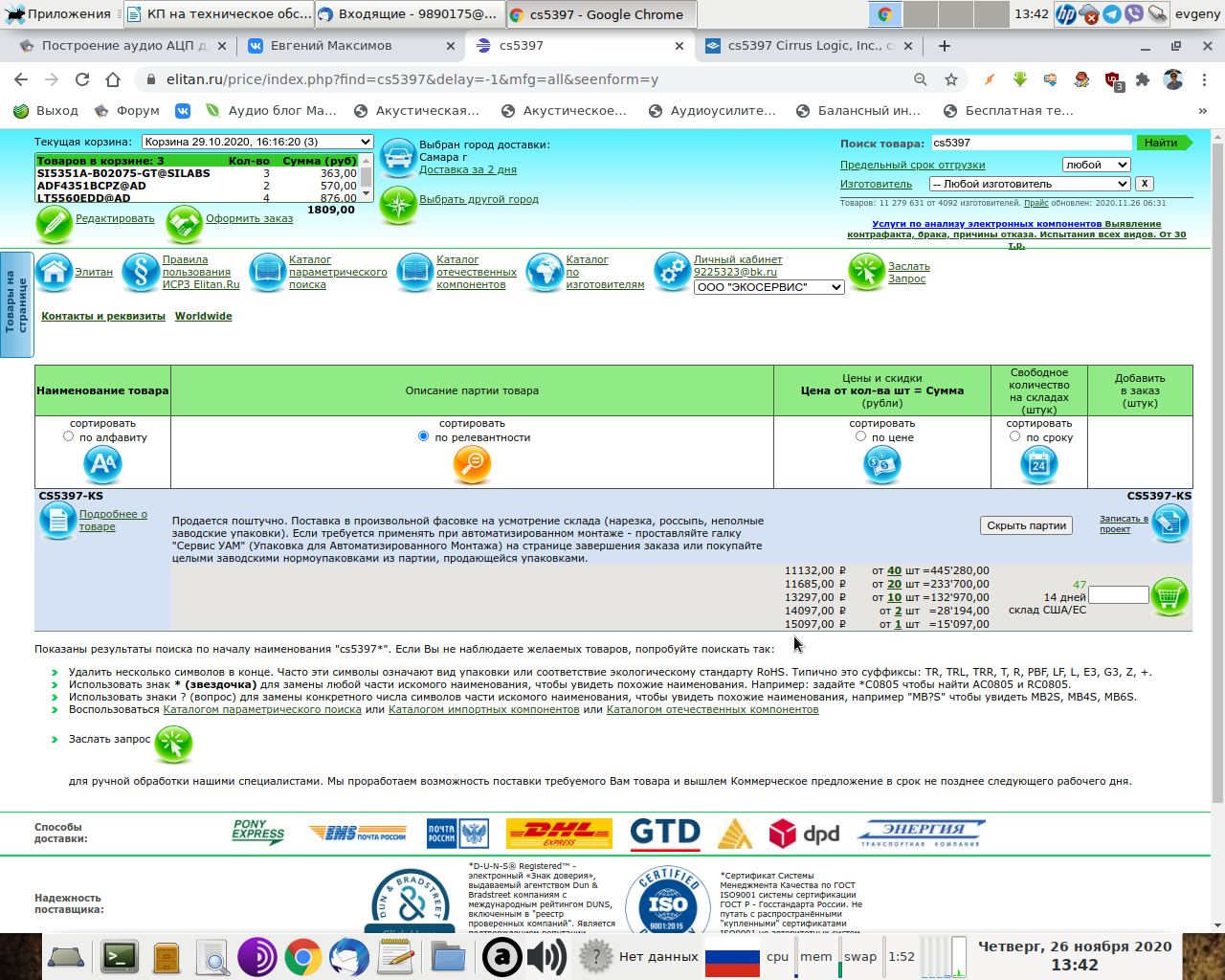This screenshot has width=1225, height=980.
Task: Click the green cursor icon beside Заслать запрос below
Action: [x=174, y=744]
